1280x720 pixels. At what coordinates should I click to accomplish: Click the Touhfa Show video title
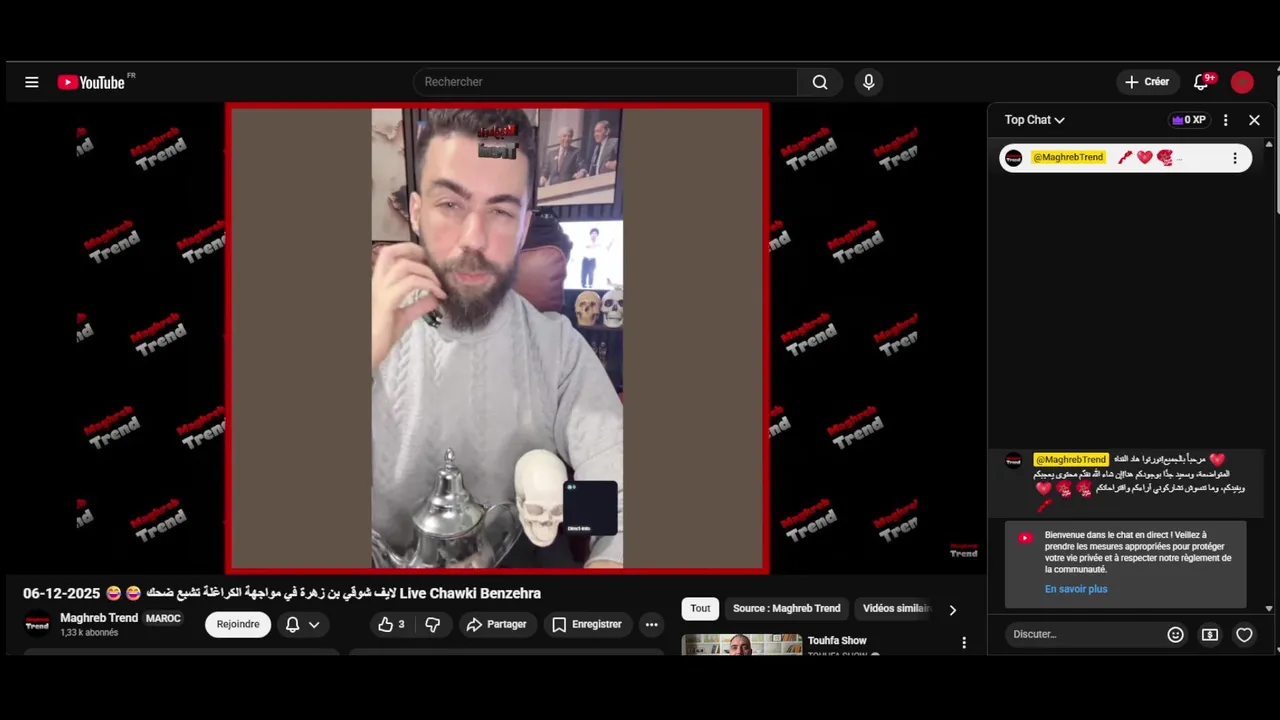(837, 641)
